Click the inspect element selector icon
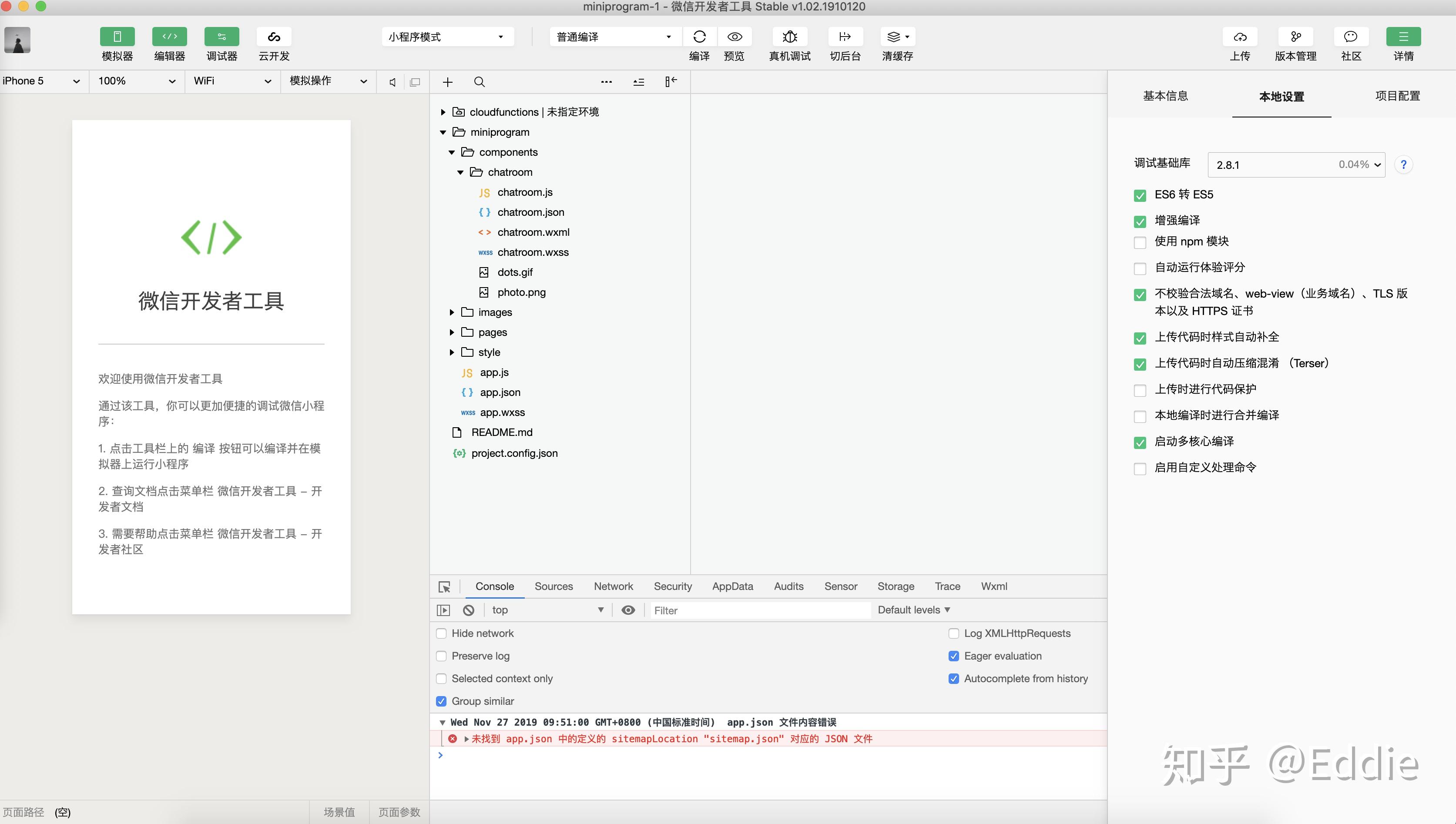 tap(445, 587)
